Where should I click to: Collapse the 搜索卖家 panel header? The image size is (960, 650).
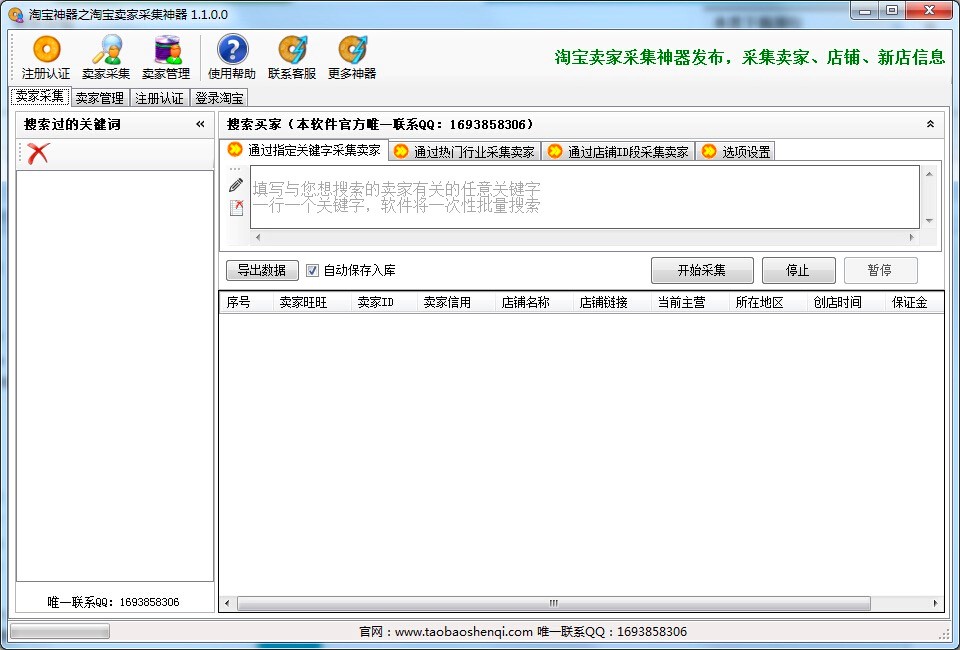pos(930,124)
